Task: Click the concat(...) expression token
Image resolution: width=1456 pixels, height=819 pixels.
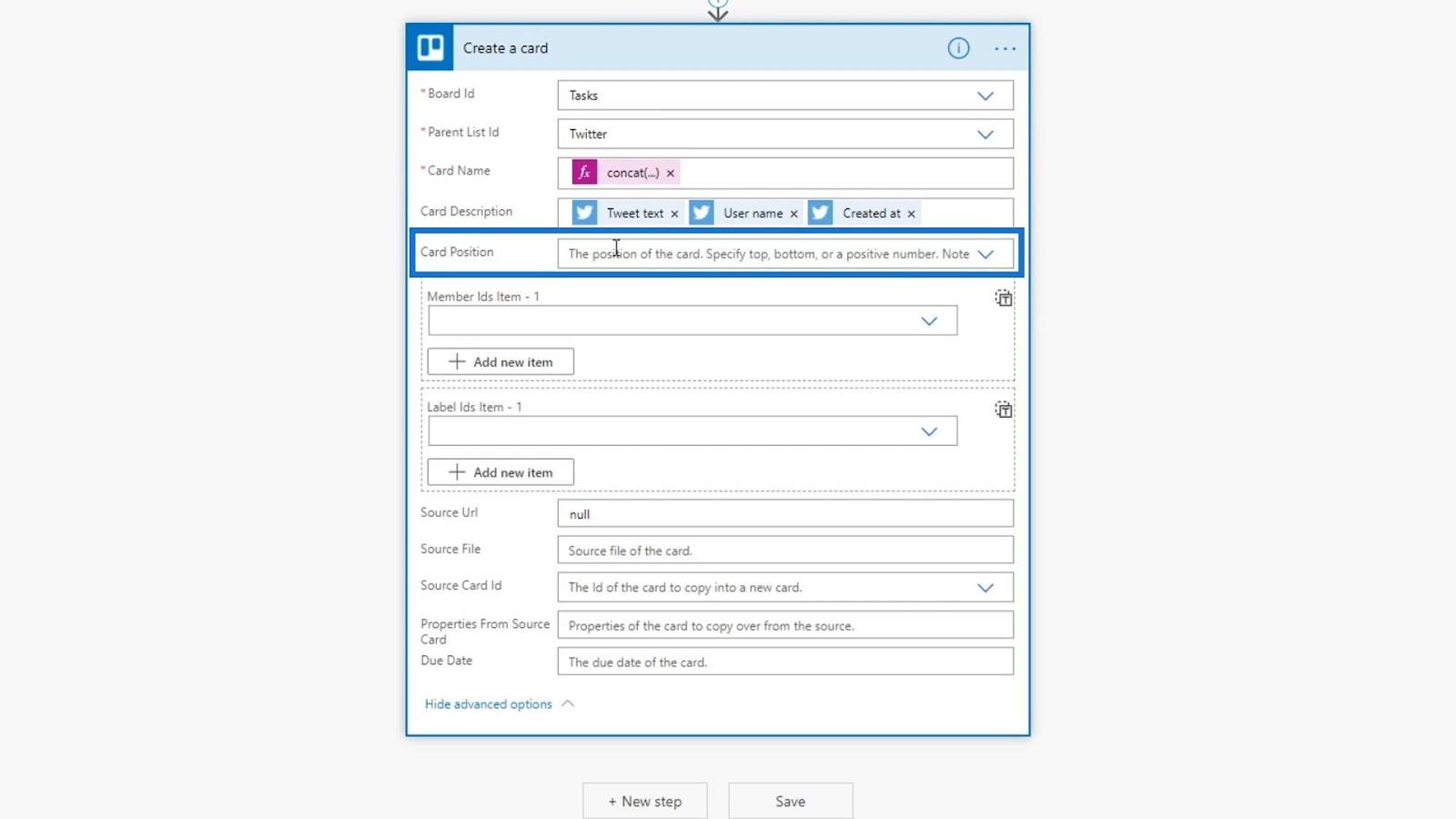Action: (625, 172)
